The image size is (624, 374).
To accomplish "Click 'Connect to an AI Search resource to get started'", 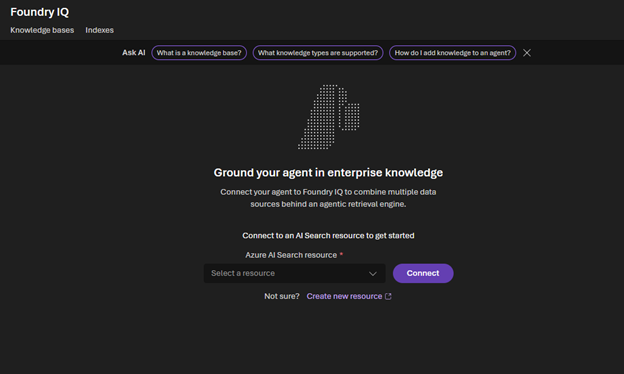I will [x=328, y=236].
